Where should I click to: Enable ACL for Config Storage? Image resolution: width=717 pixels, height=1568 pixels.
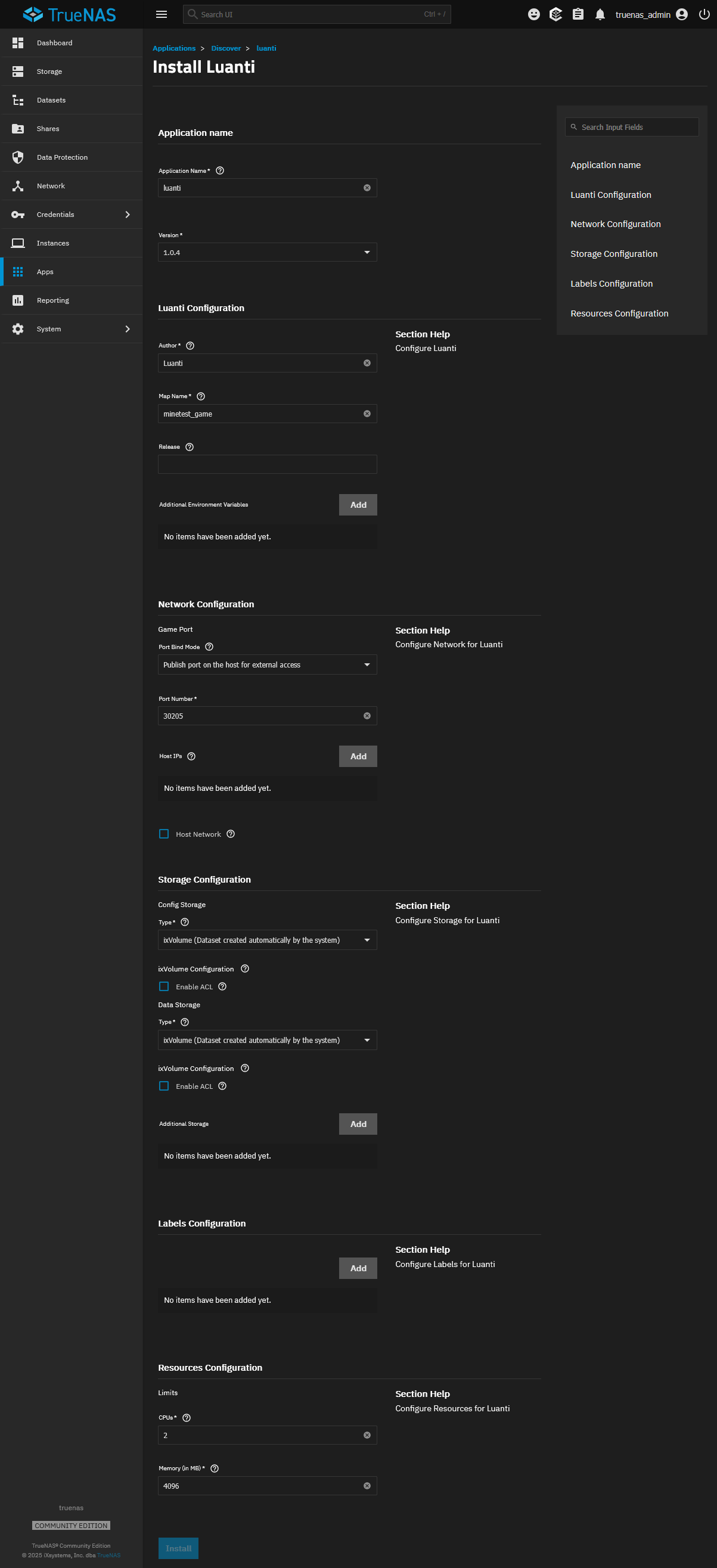pyautogui.click(x=164, y=986)
